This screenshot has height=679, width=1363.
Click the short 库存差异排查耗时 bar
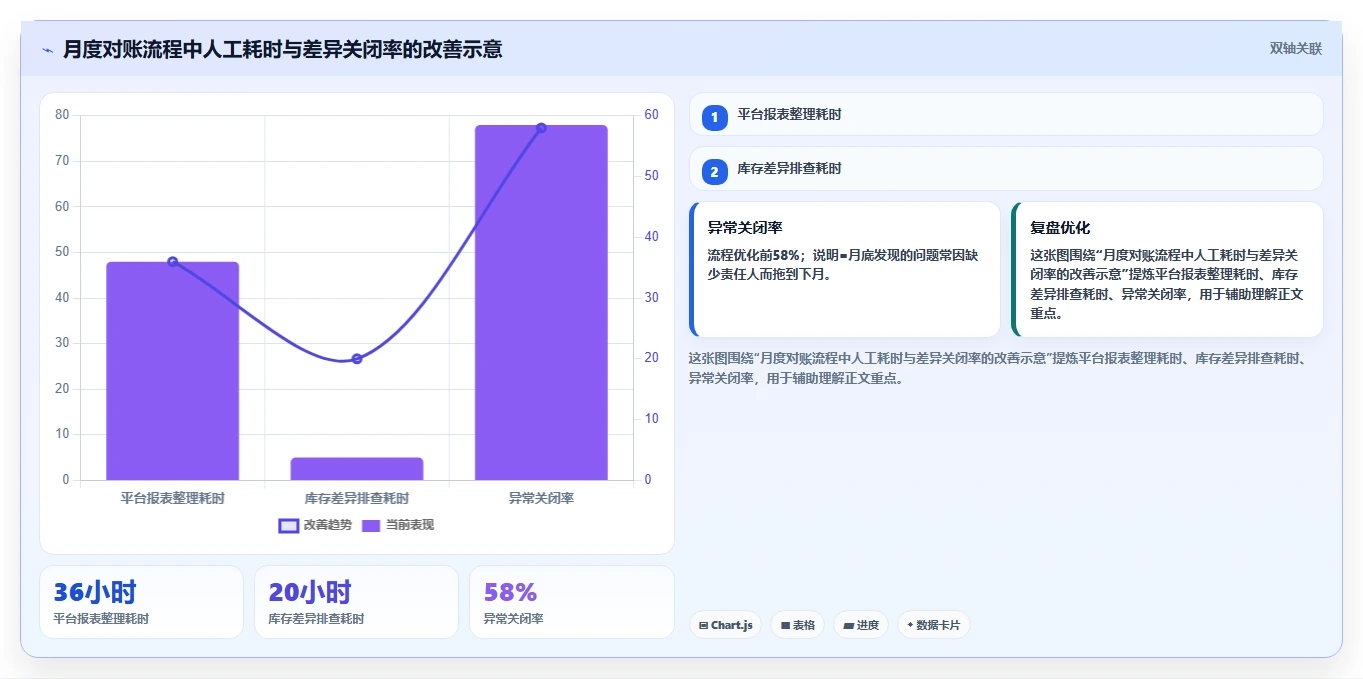(357, 469)
